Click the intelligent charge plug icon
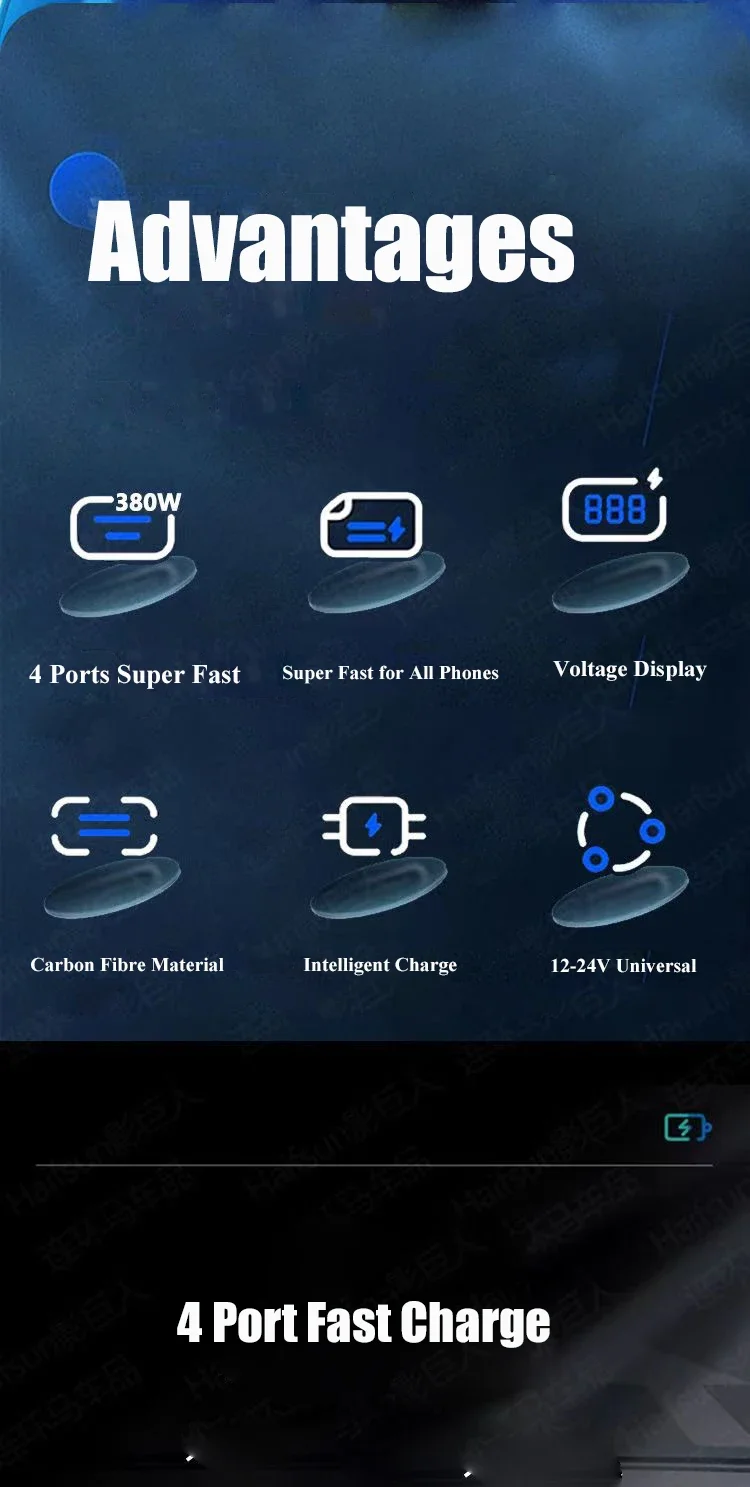The width and height of the screenshot is (750, 1487). click(374, 826)
